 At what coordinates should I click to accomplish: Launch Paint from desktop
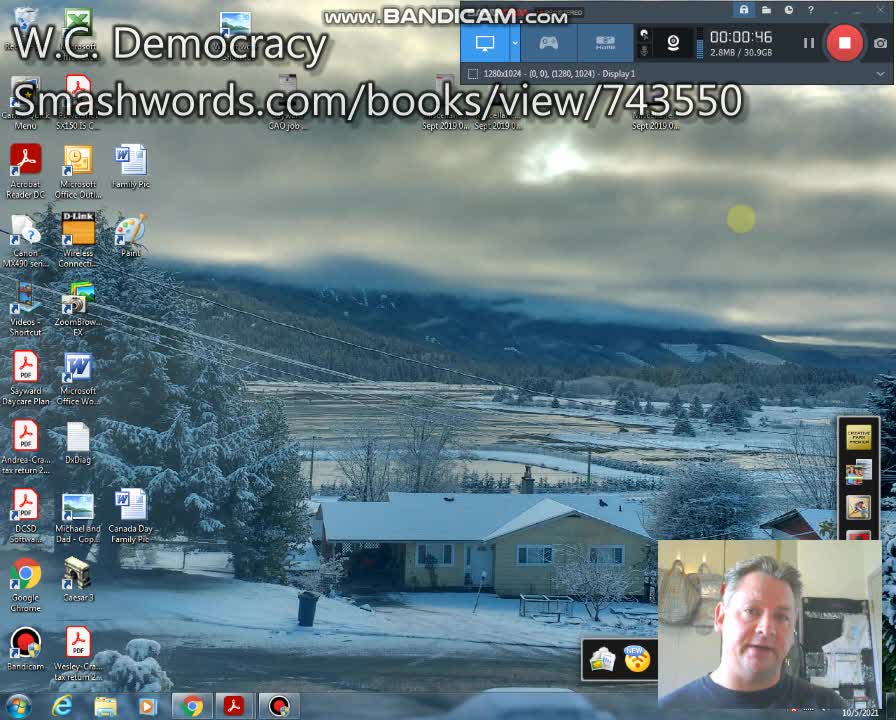[x=131, y=235]
